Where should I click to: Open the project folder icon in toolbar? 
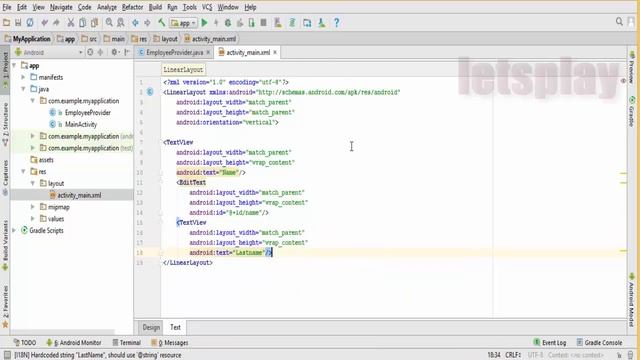coord(6,23)
